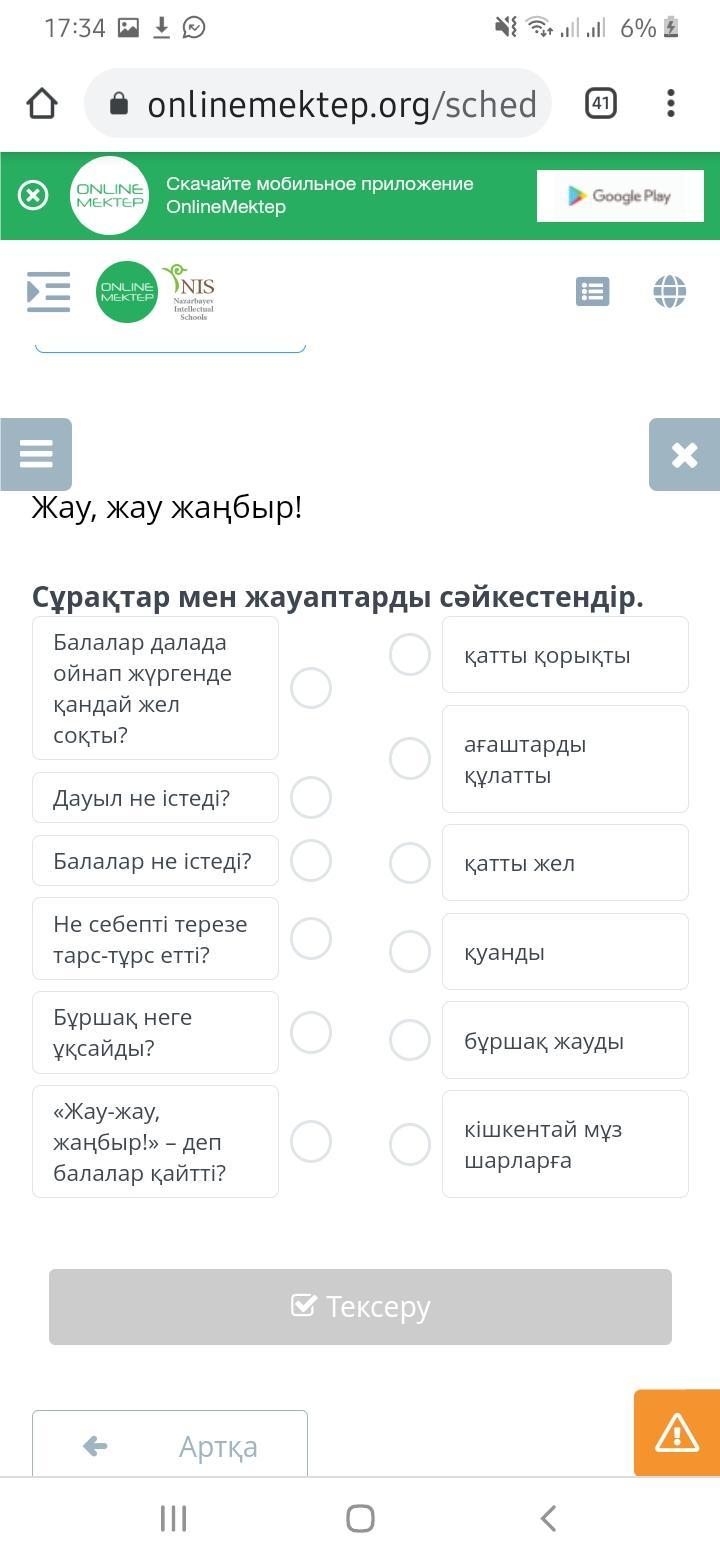Select radio next to 'Бұршақ неге ұқсайды?'
This screenshot has height=1560, width=720.
tap(311, 1032)
